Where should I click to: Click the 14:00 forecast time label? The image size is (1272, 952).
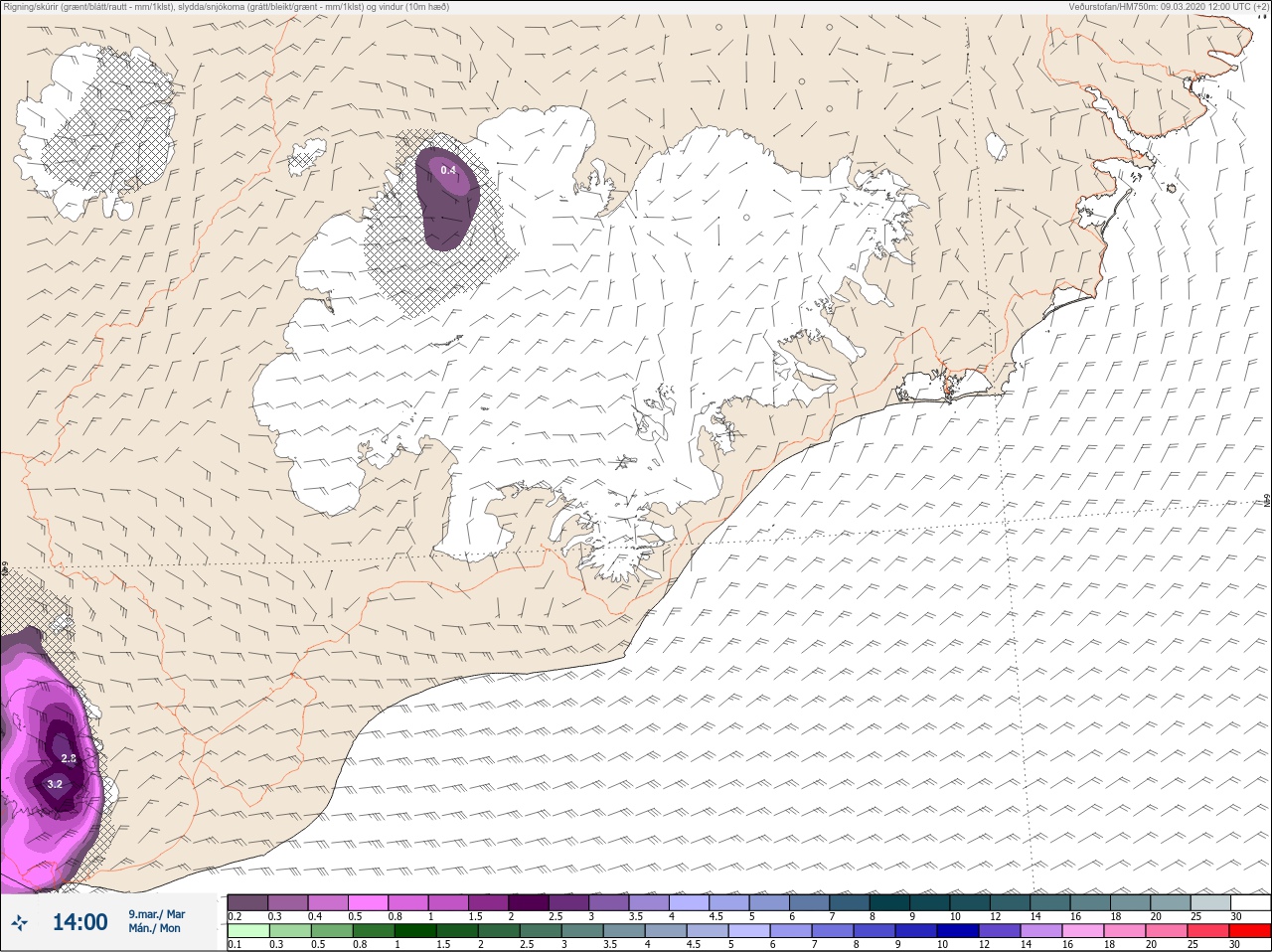79,922
